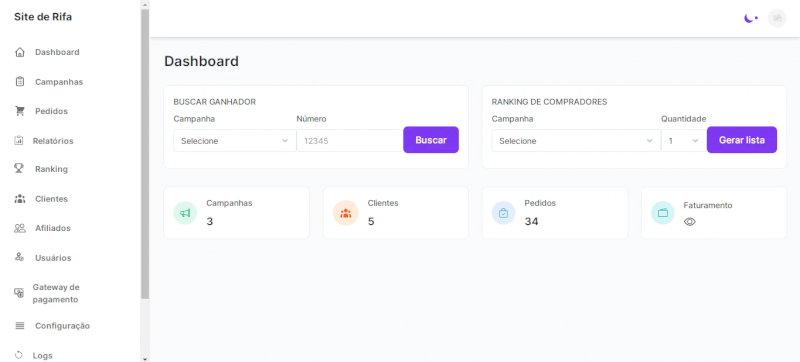This screenshot has width=800, height=362.
Task: Click the Logs refresh icon
Action: pos(19,355)
